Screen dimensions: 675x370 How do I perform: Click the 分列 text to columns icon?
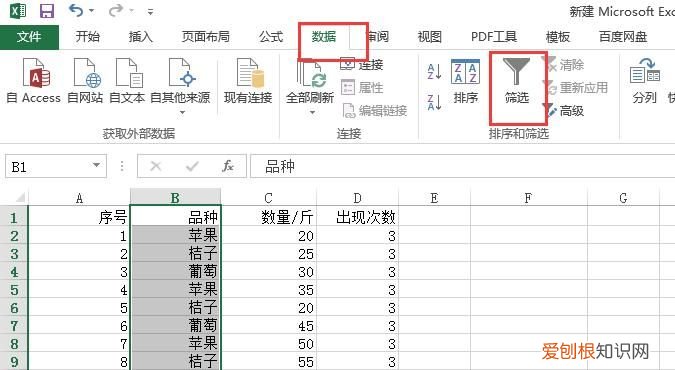click(644, 82)
